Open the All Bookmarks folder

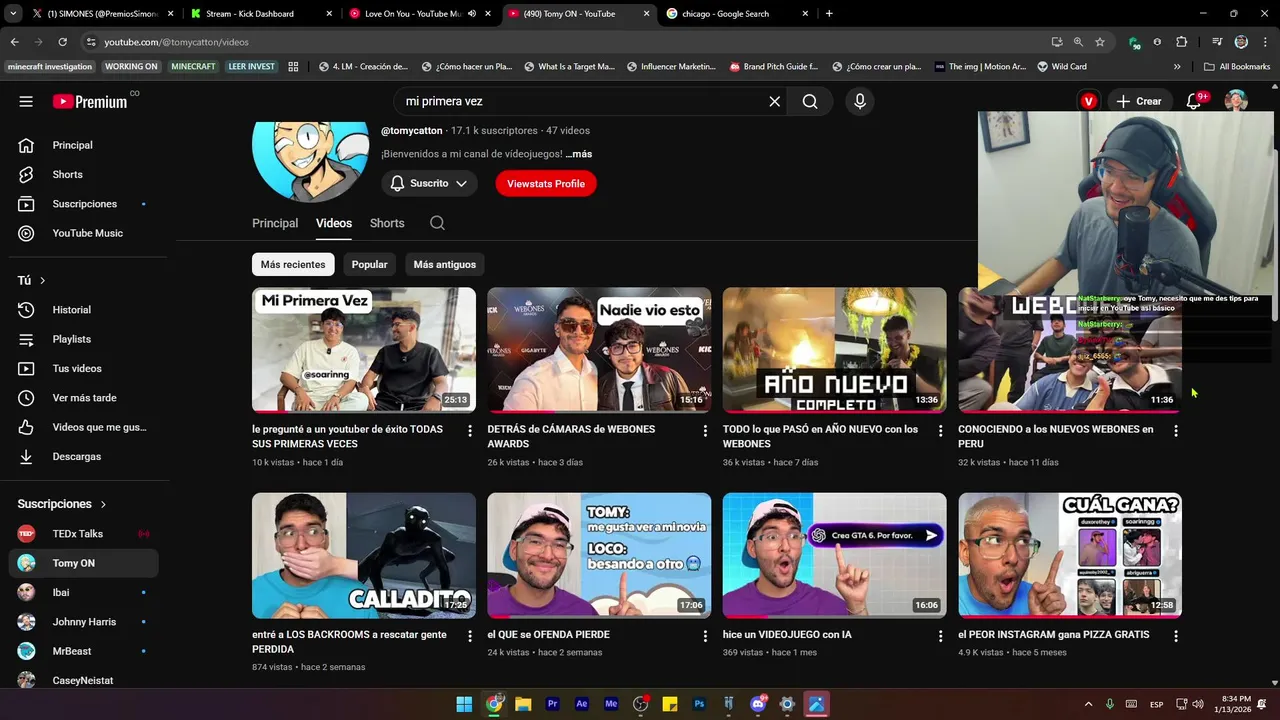(x=1237, y=67)
